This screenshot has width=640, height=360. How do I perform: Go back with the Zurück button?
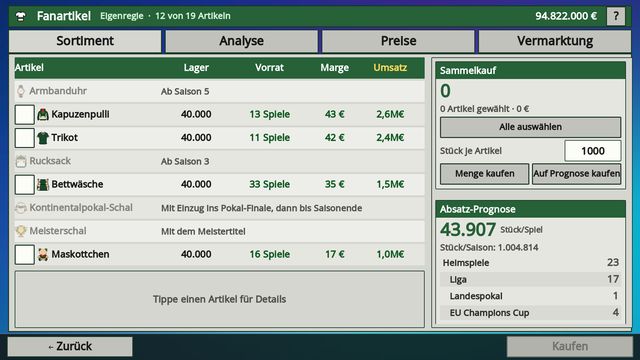point(70,347)
